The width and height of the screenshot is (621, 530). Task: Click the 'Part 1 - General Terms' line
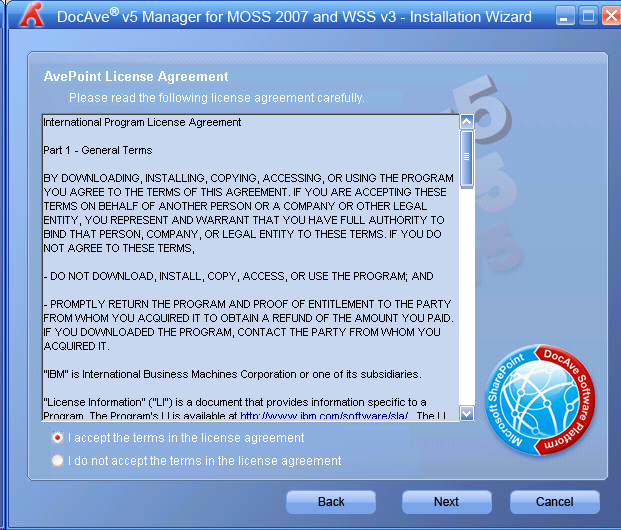(x=98, y=150)
